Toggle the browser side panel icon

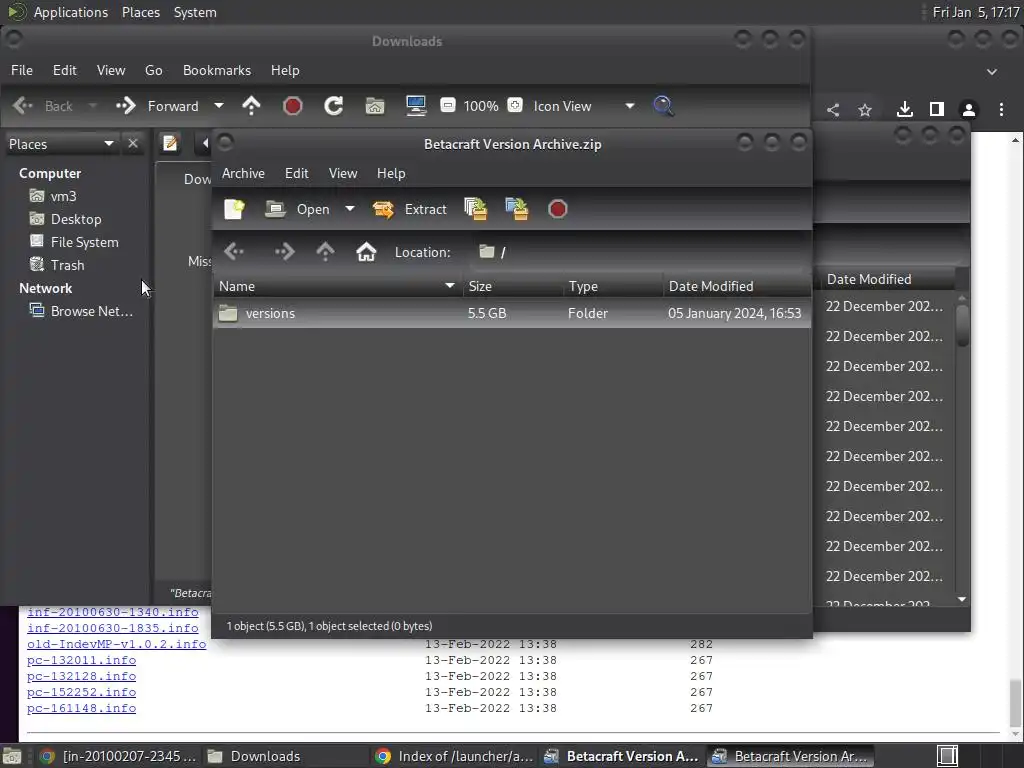tap(936, 109)
